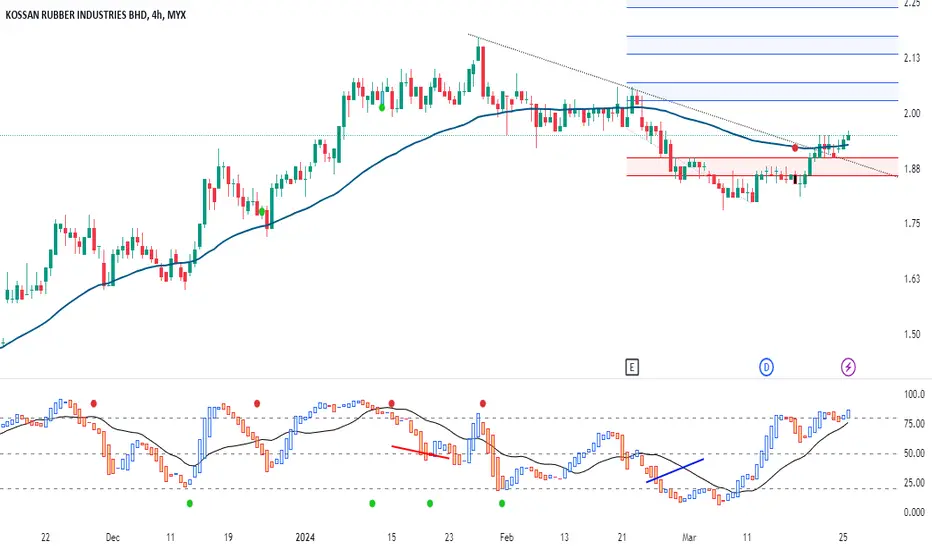Screen dimensions: 932x550
Task: Click the '22' date label
Action: coord(45,538)
